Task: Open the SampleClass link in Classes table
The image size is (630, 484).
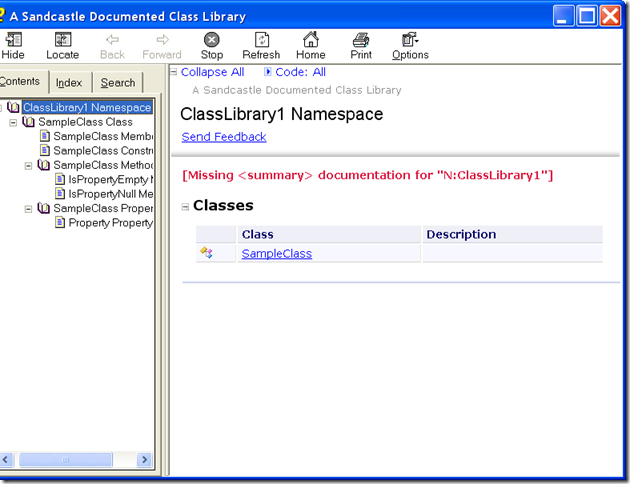Action: 276,254
